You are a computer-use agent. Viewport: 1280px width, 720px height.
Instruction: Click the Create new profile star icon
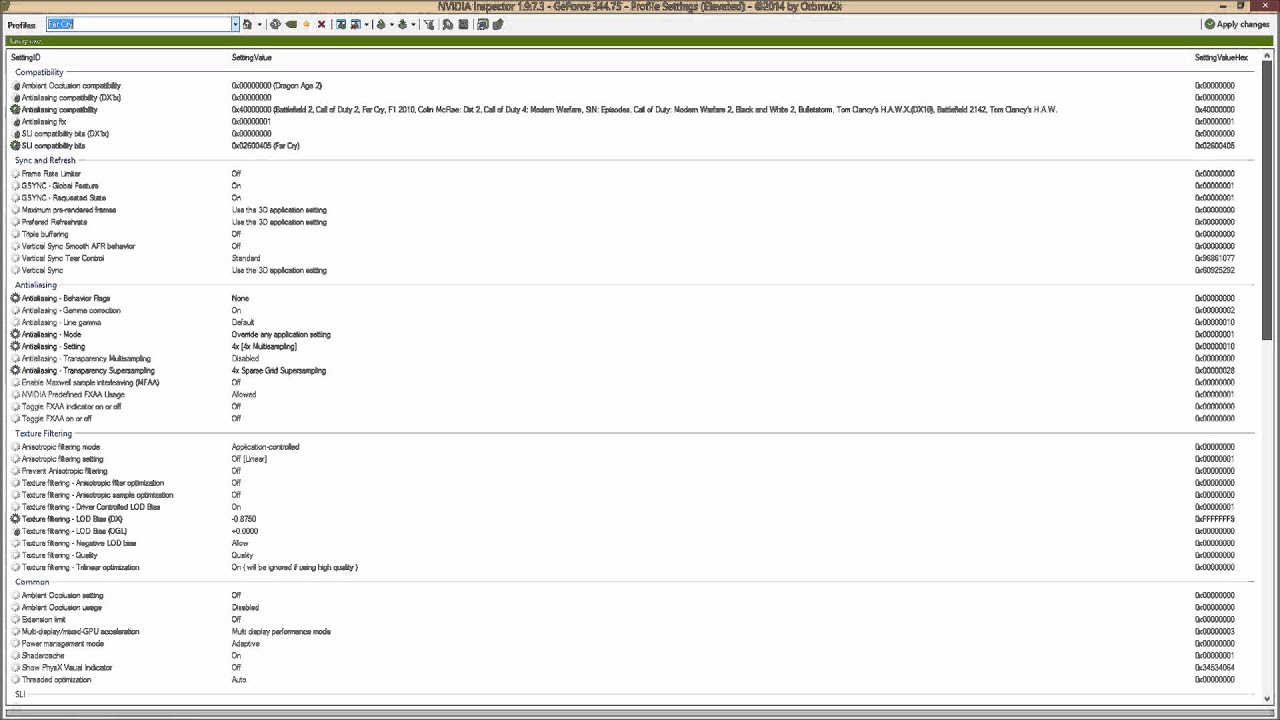tap(306, 24)
